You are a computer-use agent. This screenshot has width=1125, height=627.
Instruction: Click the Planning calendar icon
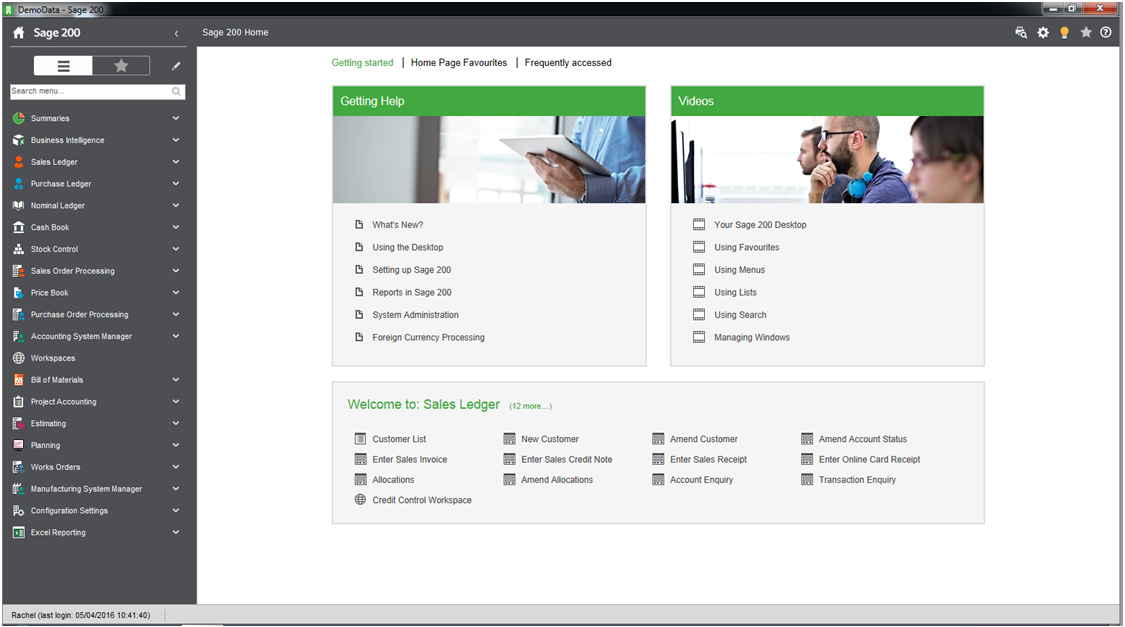19,446
